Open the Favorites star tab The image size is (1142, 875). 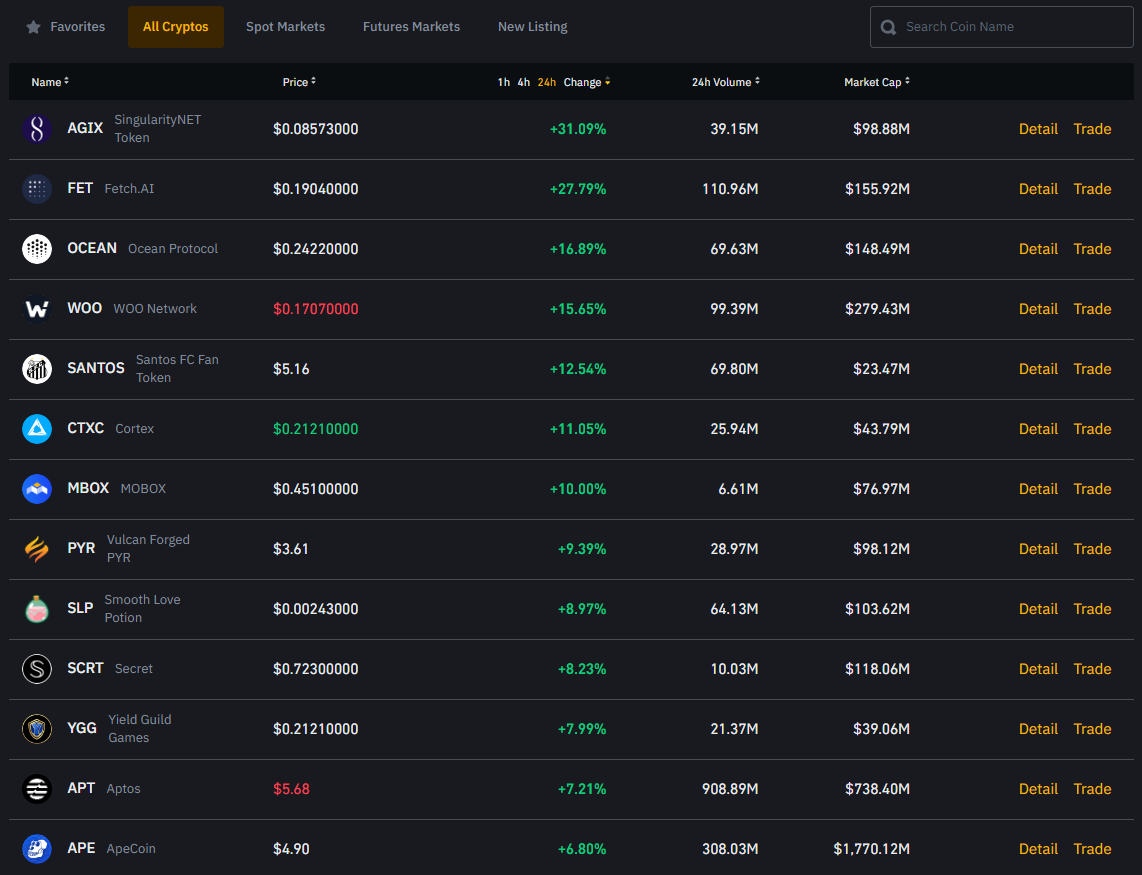pyautogui.click(x=66, y=27)
